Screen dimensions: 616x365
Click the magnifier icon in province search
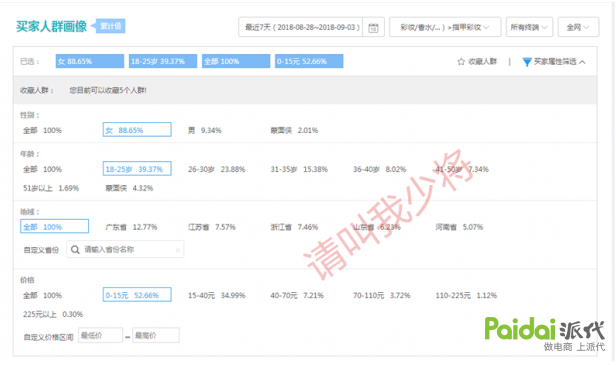click(x=75, y=249)
